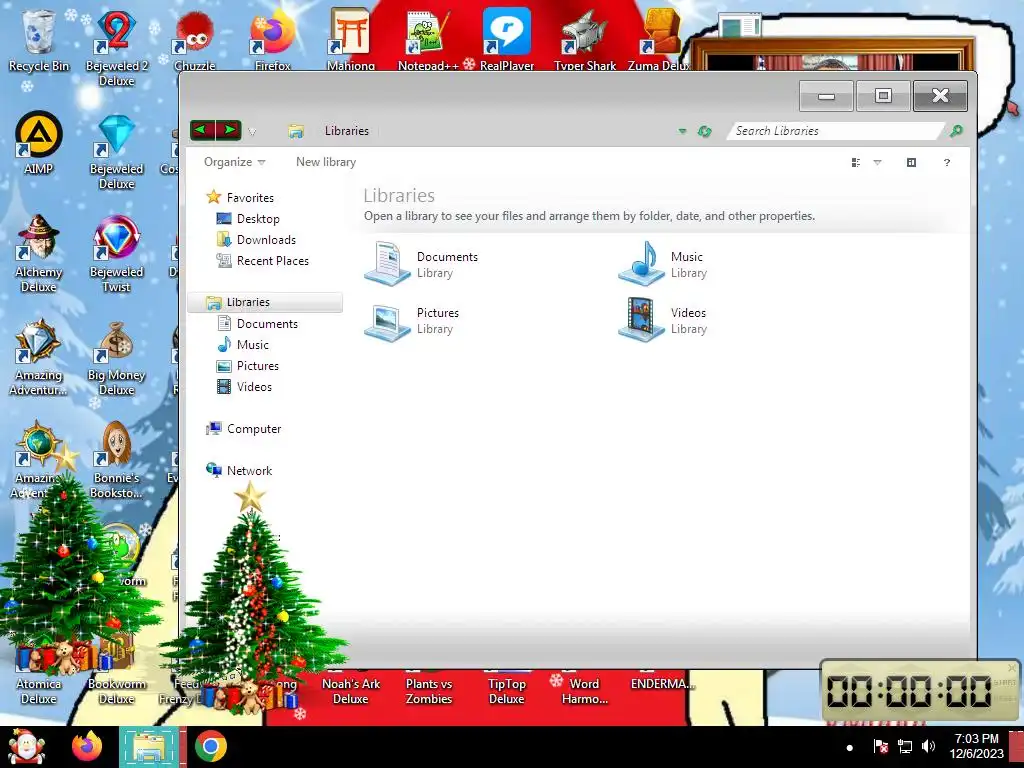This screenshot has height=768, width=1024.
Task: Click the Mahjong desktop shortcut
Action: point(351,39)
